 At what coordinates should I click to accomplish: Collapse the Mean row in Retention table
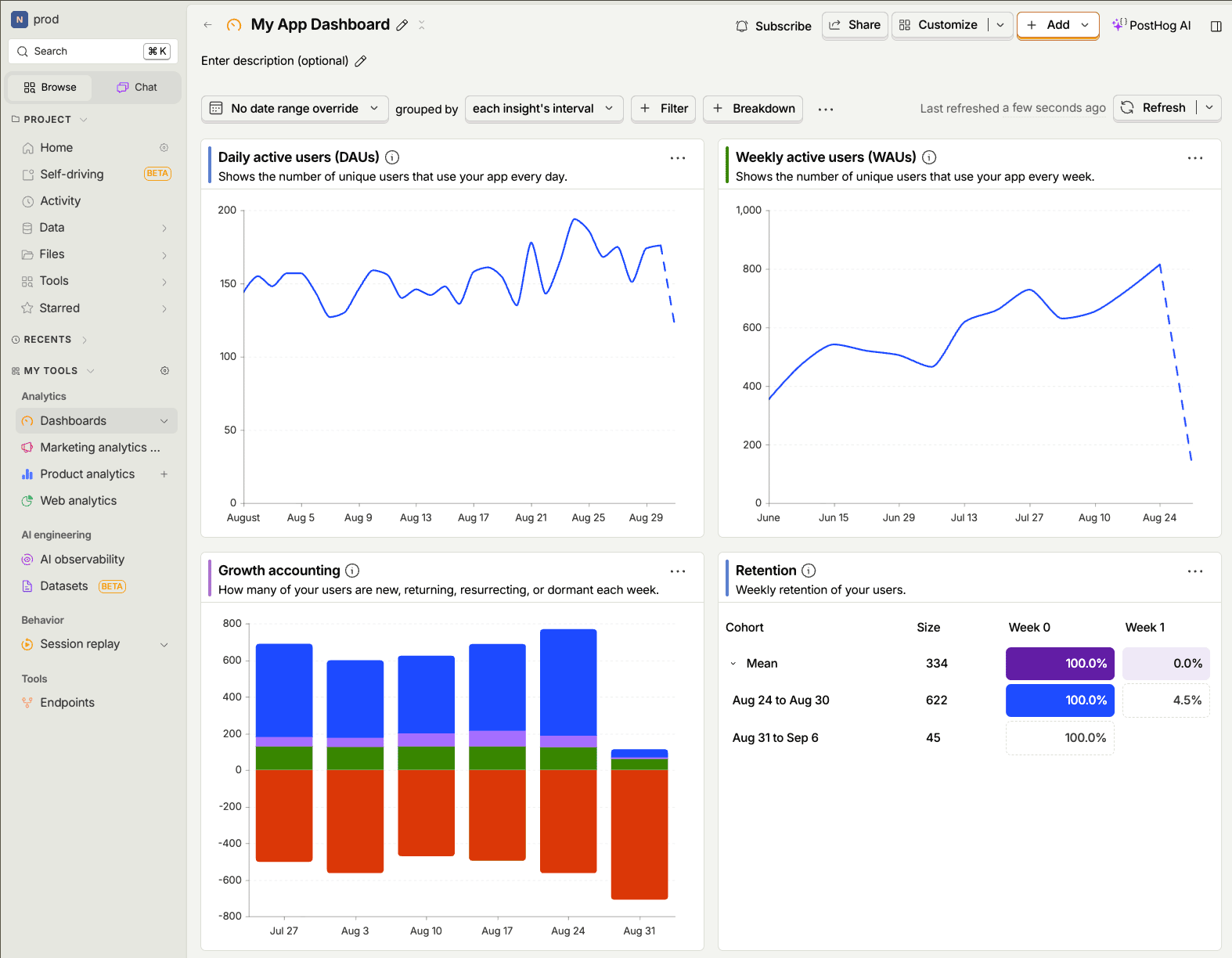733,664
